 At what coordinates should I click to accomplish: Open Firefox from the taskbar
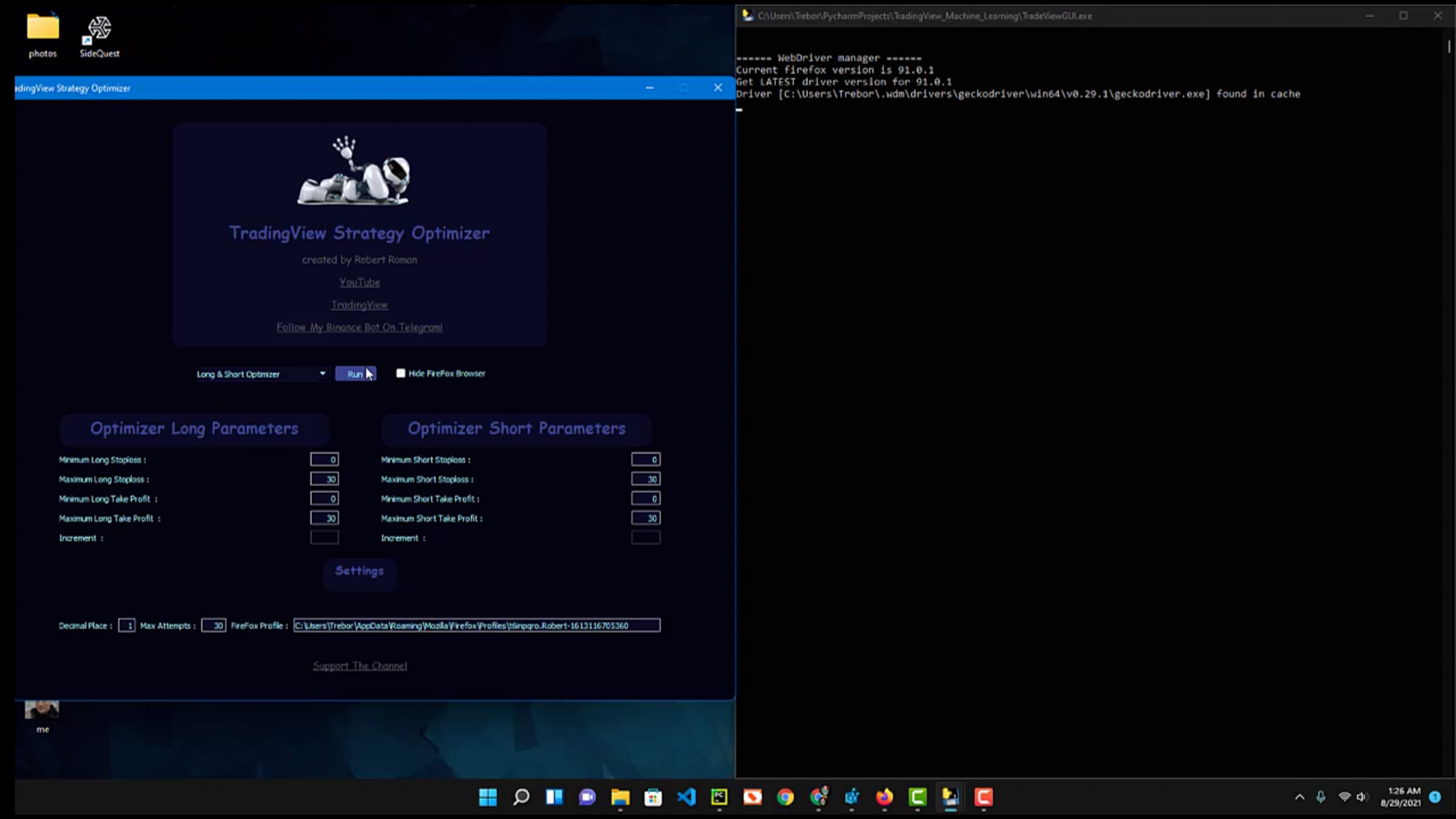[x=885, y=797]
